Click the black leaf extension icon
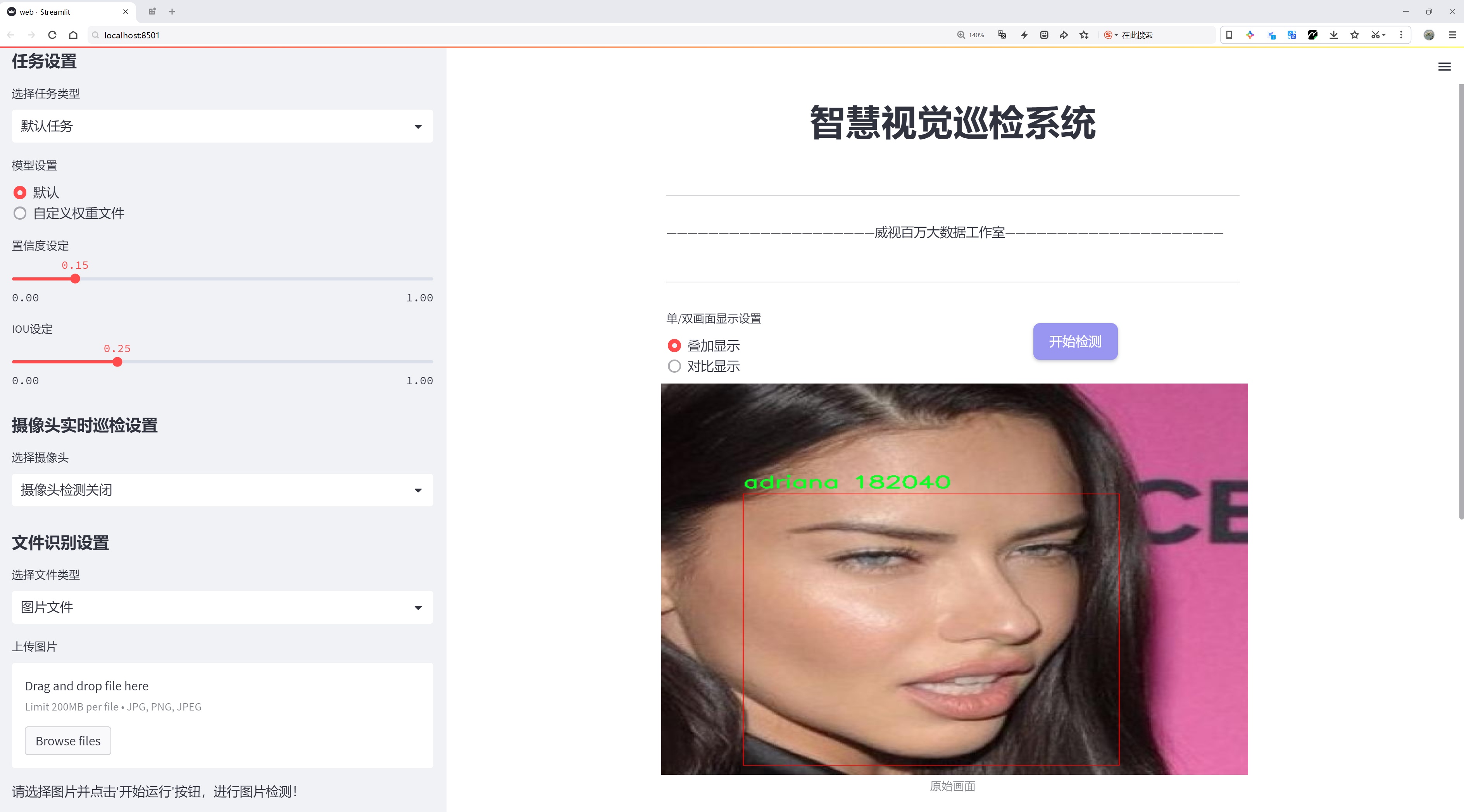This screenshot has height=812, width=1464. pos(1313,35)
